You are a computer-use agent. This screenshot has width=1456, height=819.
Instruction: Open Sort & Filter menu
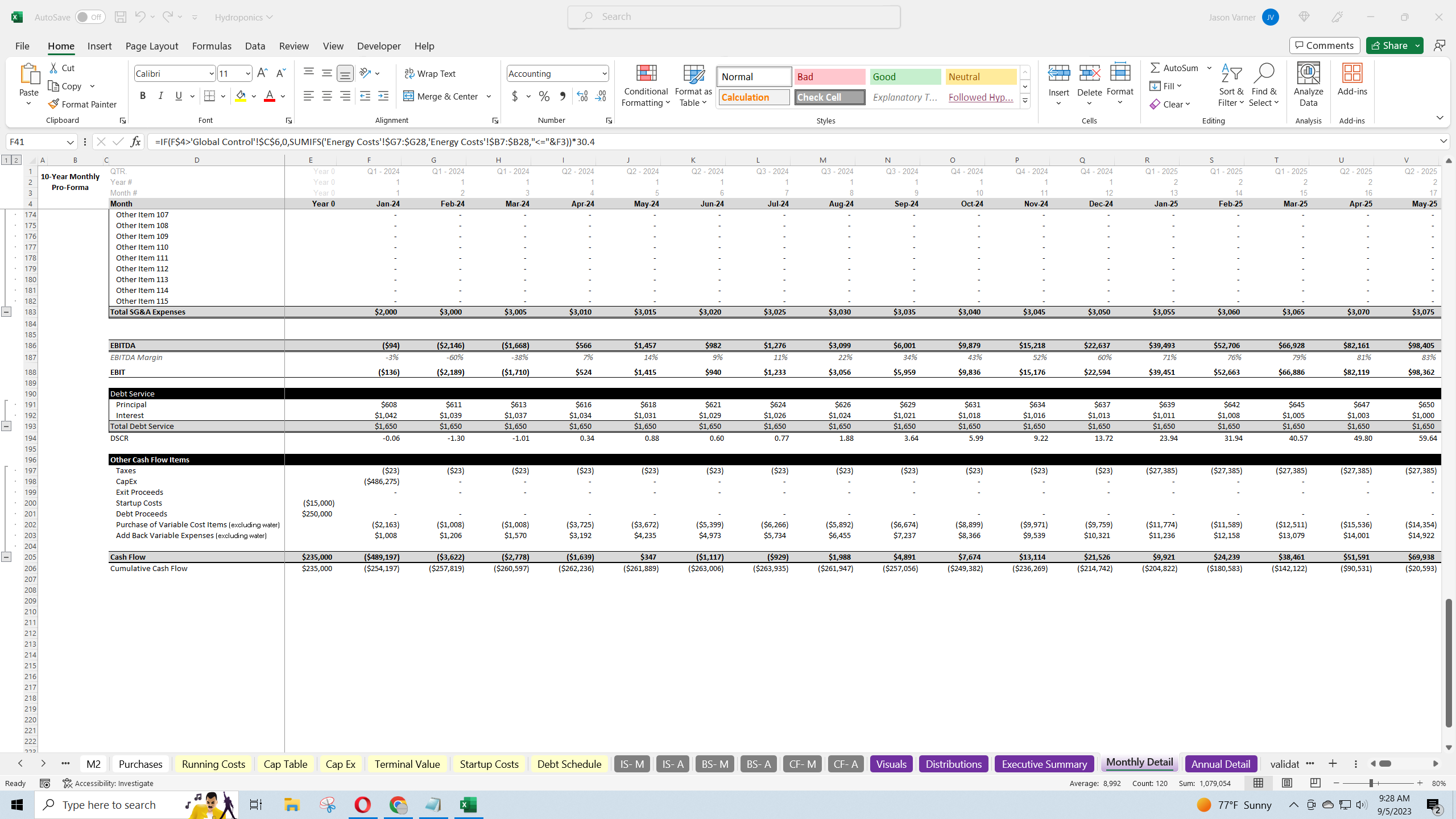1231,85
